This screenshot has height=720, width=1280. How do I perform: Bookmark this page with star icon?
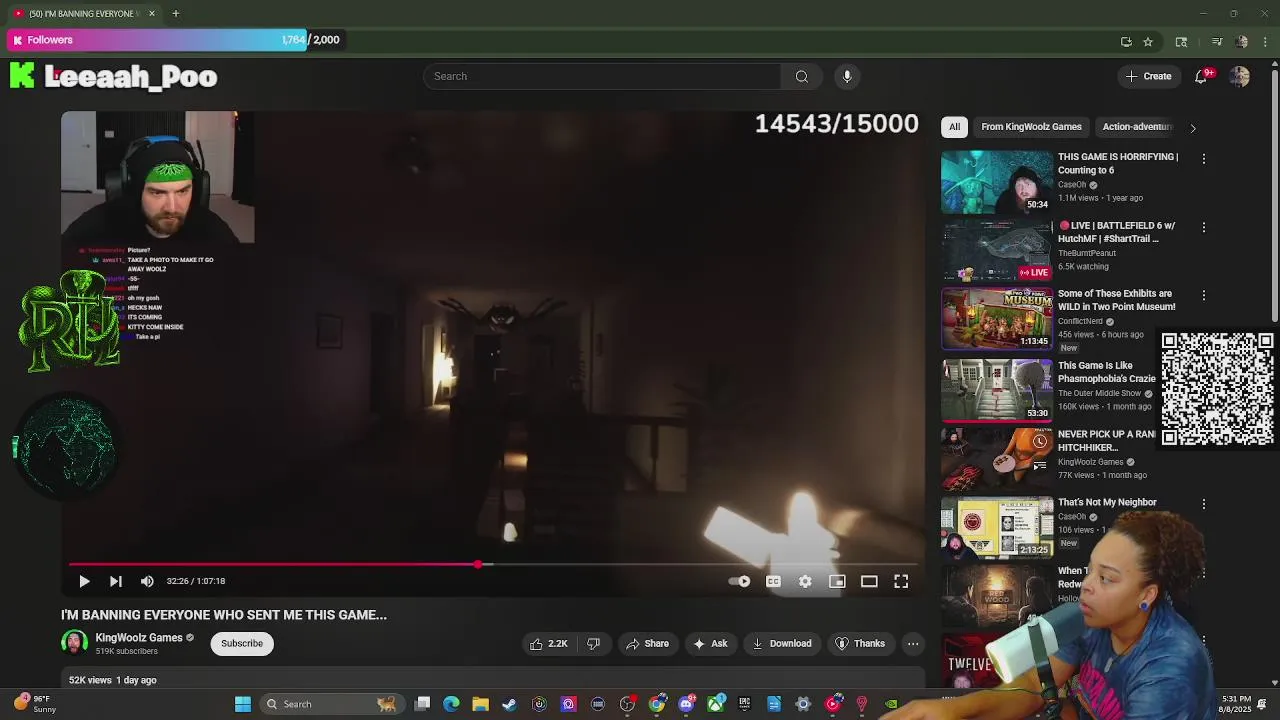coord(1148,42)
